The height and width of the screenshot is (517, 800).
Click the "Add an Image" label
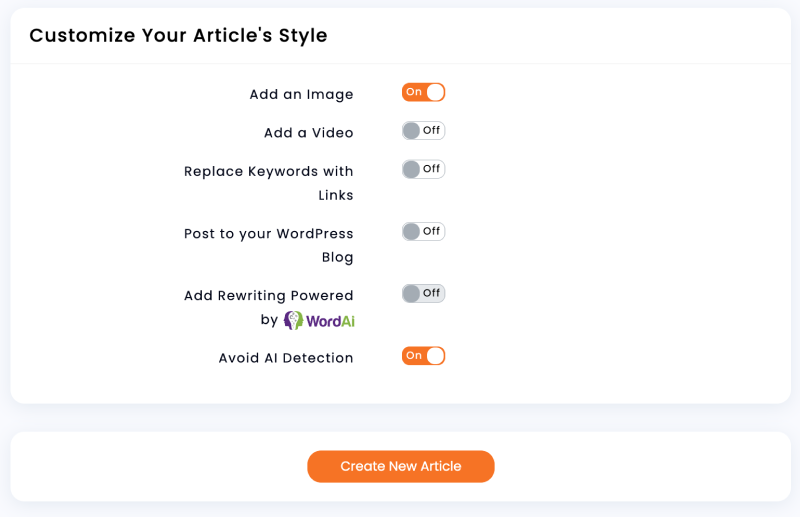point(301,95)
